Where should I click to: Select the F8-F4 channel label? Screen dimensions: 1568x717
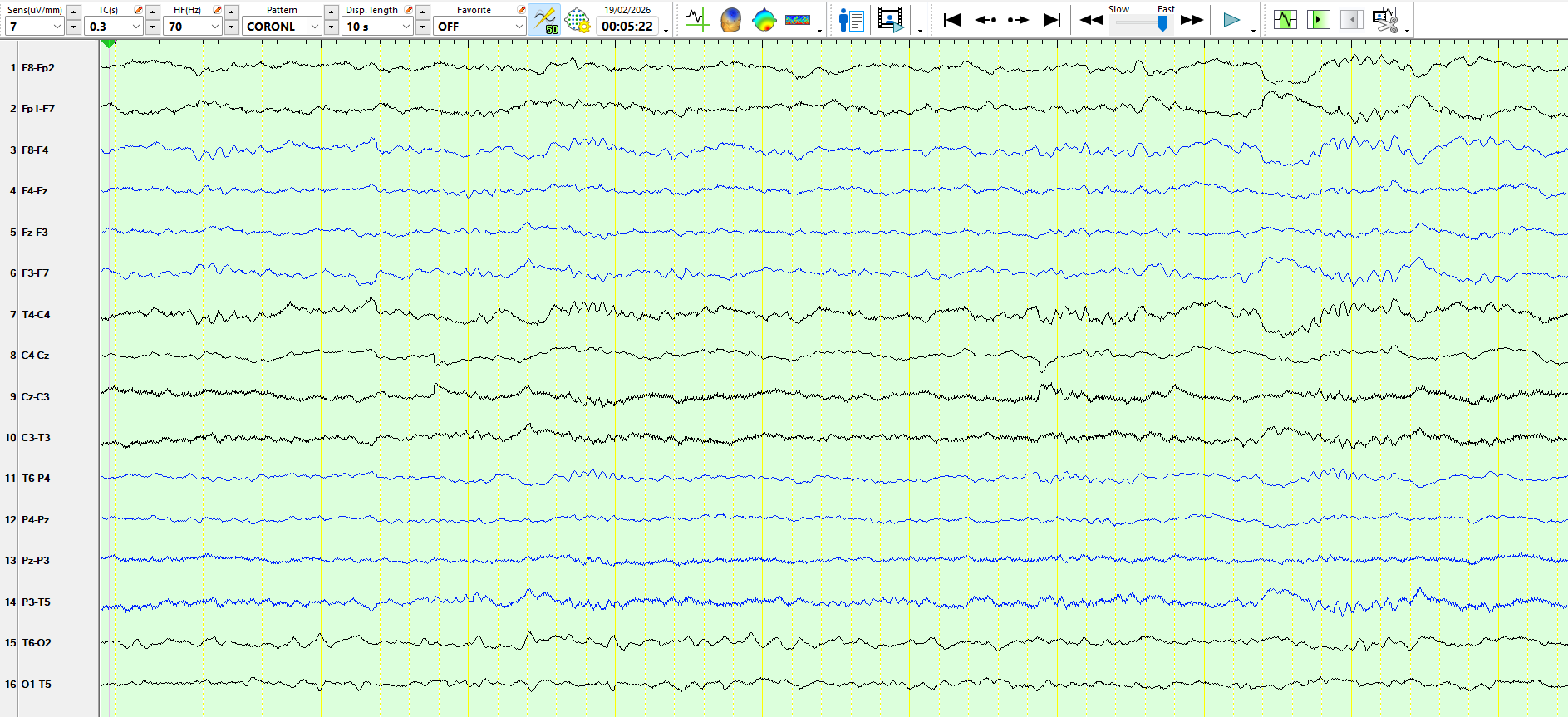pos(35,150)
